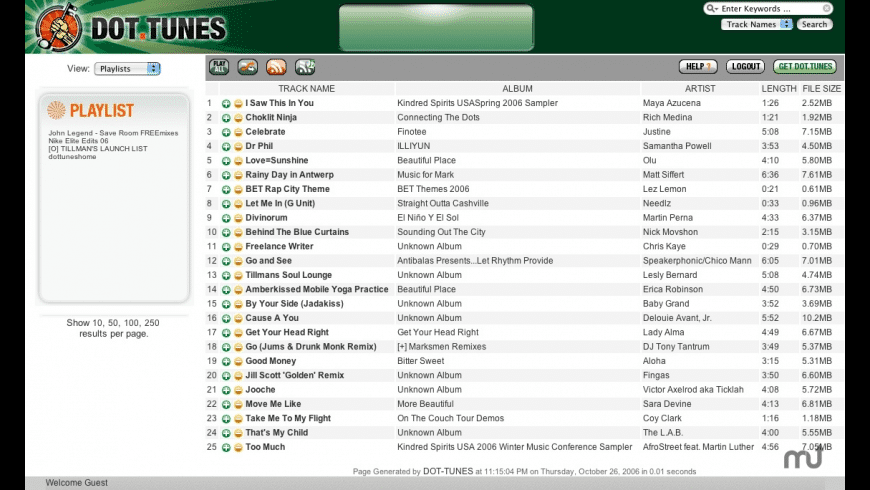Click green plus icon for Jooche
This screenshot has width=870, height=490.
pos(226,391)
